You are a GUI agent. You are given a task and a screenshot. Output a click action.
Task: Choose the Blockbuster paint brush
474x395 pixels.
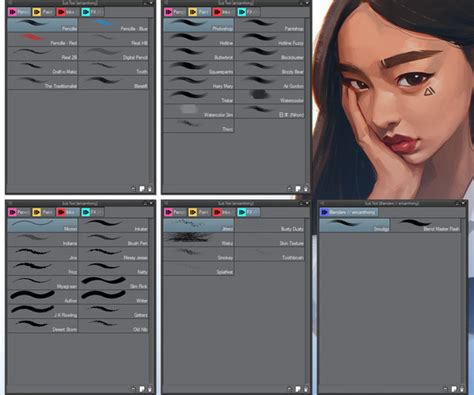pos(270,54)
